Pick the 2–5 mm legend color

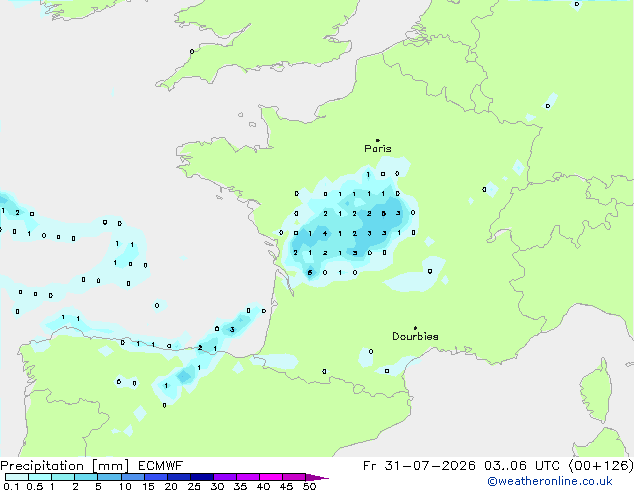[x=86, y=477]
